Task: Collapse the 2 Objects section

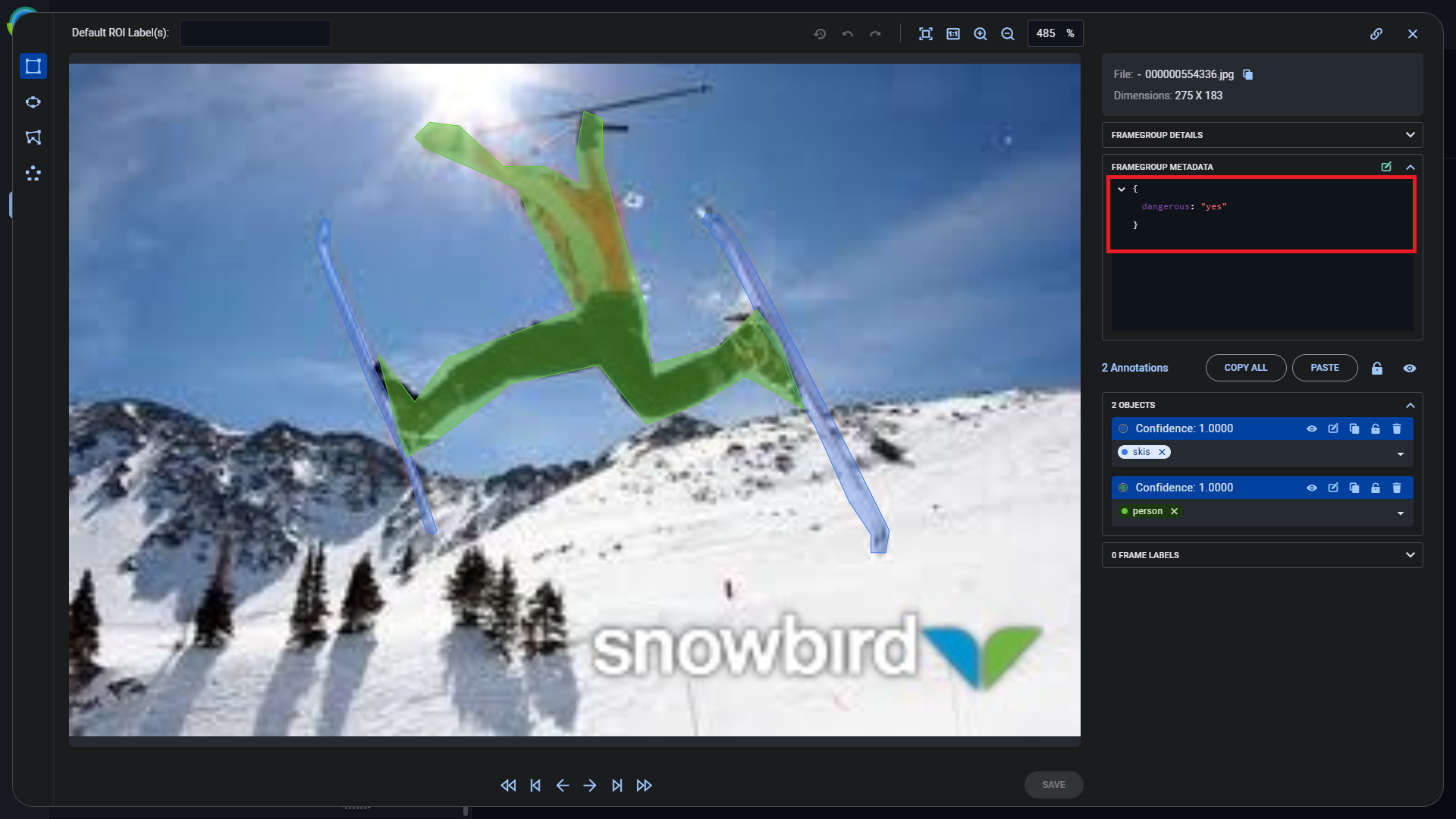Action: point(1410,405)
